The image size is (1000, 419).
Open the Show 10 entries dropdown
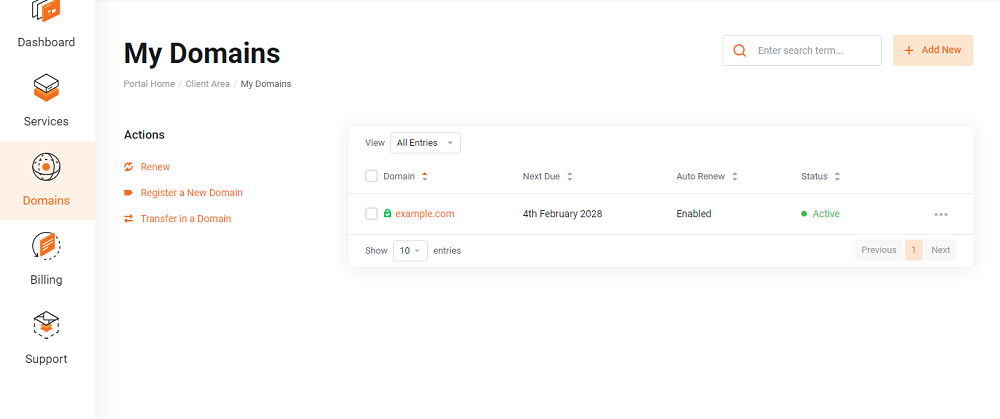tap(410, 251)
